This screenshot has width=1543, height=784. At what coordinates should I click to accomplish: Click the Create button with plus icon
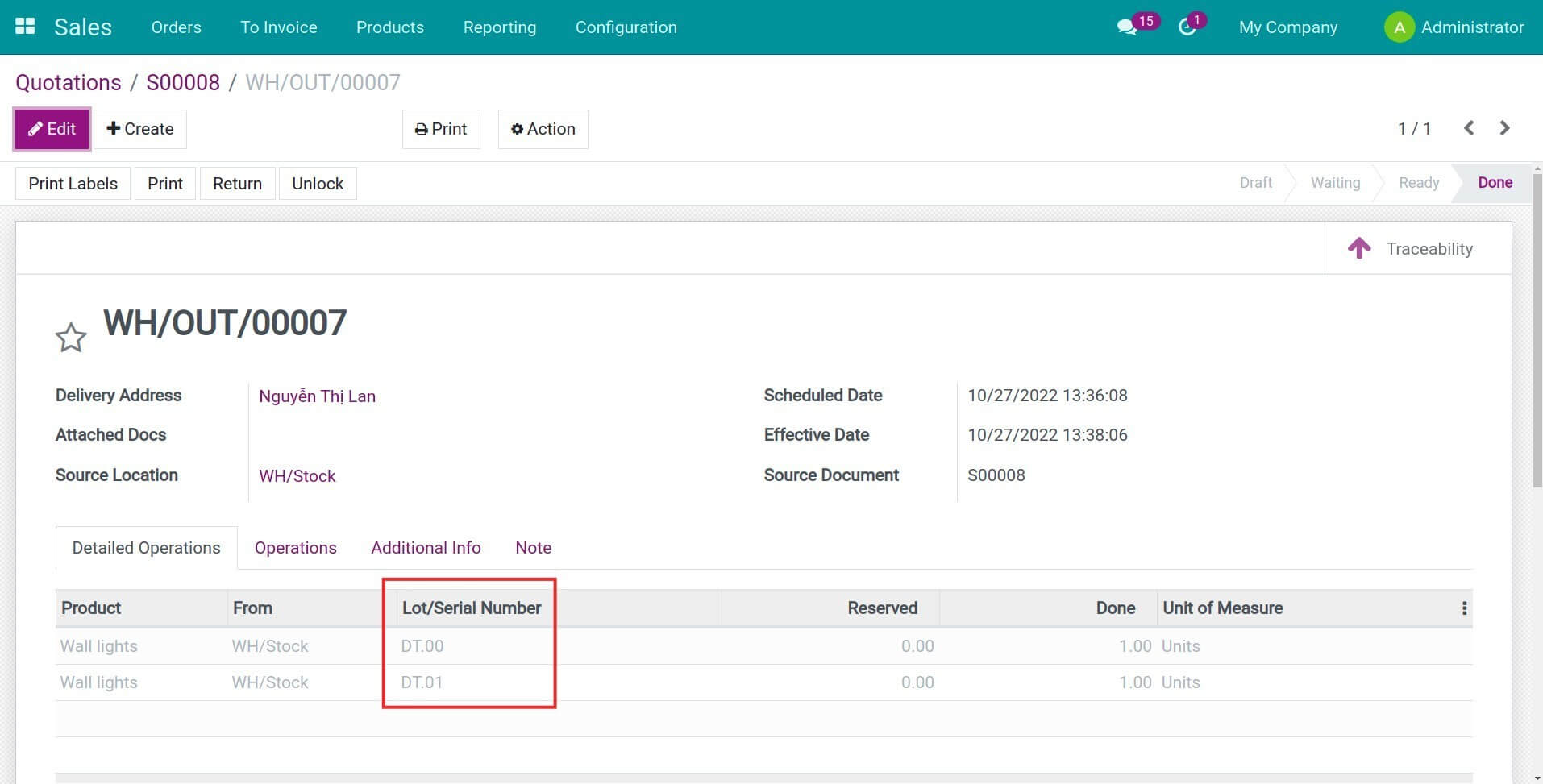coord(140,129)
